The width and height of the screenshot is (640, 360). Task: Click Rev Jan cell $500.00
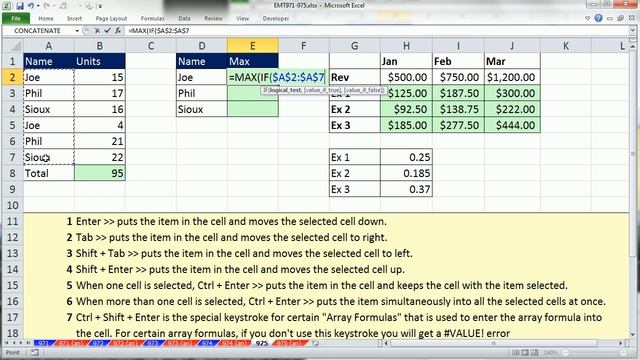pyautogui.click(x=406, y=77)
